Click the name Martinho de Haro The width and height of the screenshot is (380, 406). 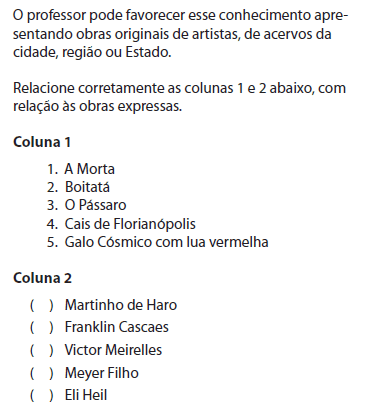[121, 305]
